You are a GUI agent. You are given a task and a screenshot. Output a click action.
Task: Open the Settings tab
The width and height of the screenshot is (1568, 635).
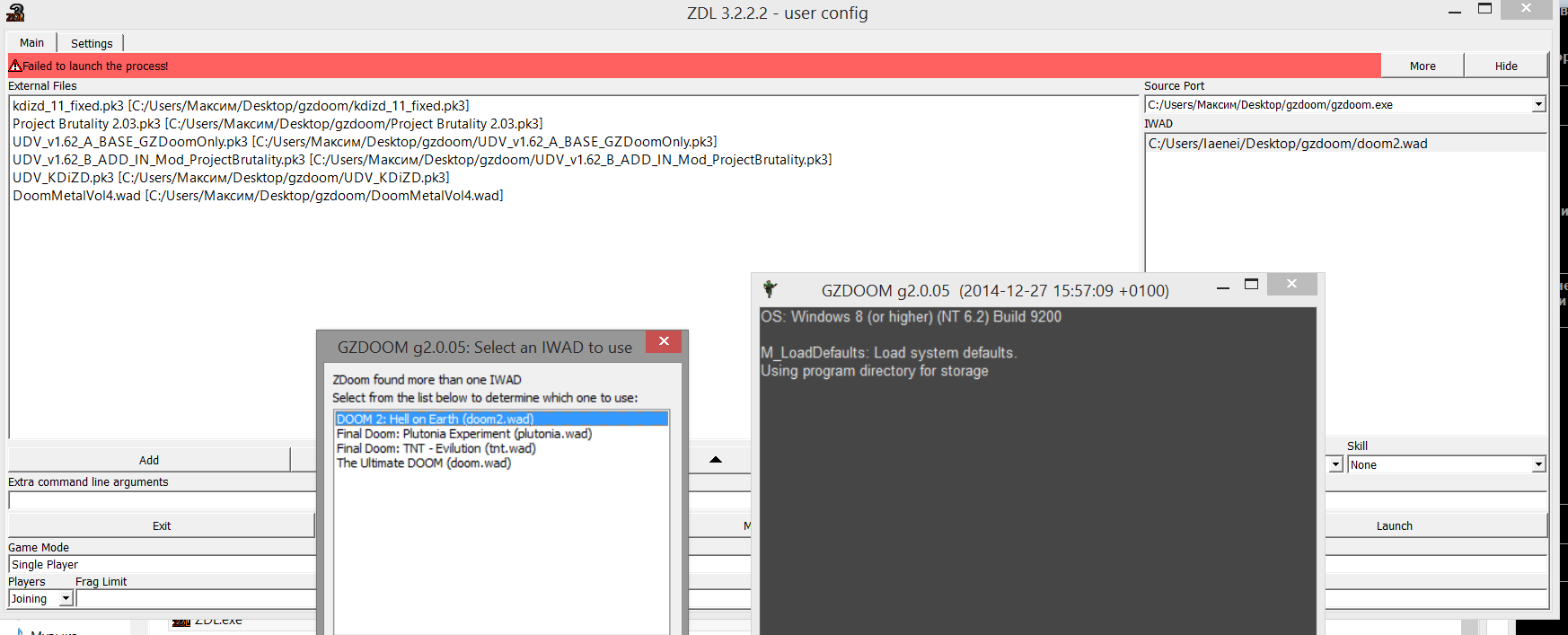click(92, 43)
